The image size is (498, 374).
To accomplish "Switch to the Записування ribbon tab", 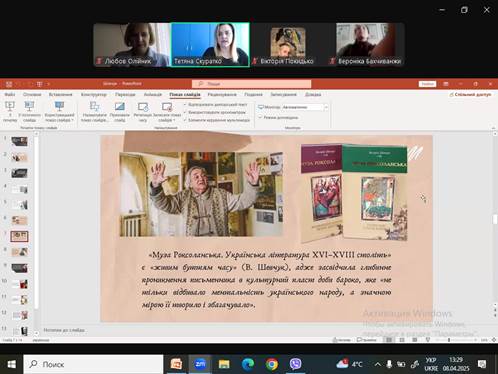I will (x=283, y=94).
